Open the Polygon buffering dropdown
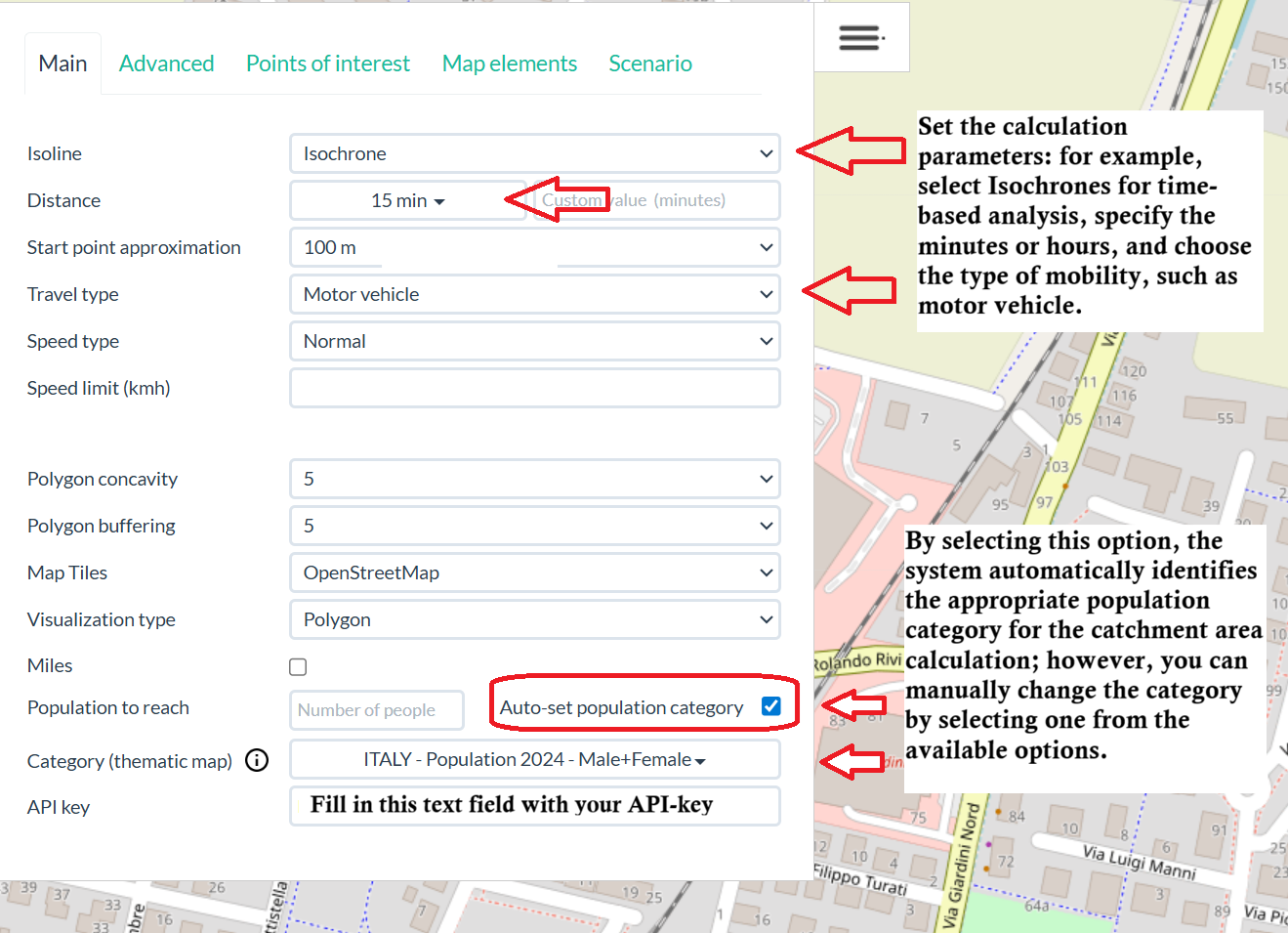This screenshot has height=933, width=1288. pyautogui.click(x=534, y=526)
